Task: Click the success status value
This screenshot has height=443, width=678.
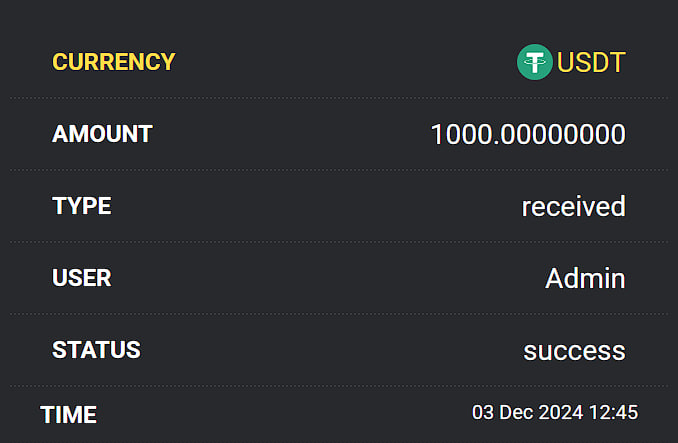Action: (x=574, y=351)
